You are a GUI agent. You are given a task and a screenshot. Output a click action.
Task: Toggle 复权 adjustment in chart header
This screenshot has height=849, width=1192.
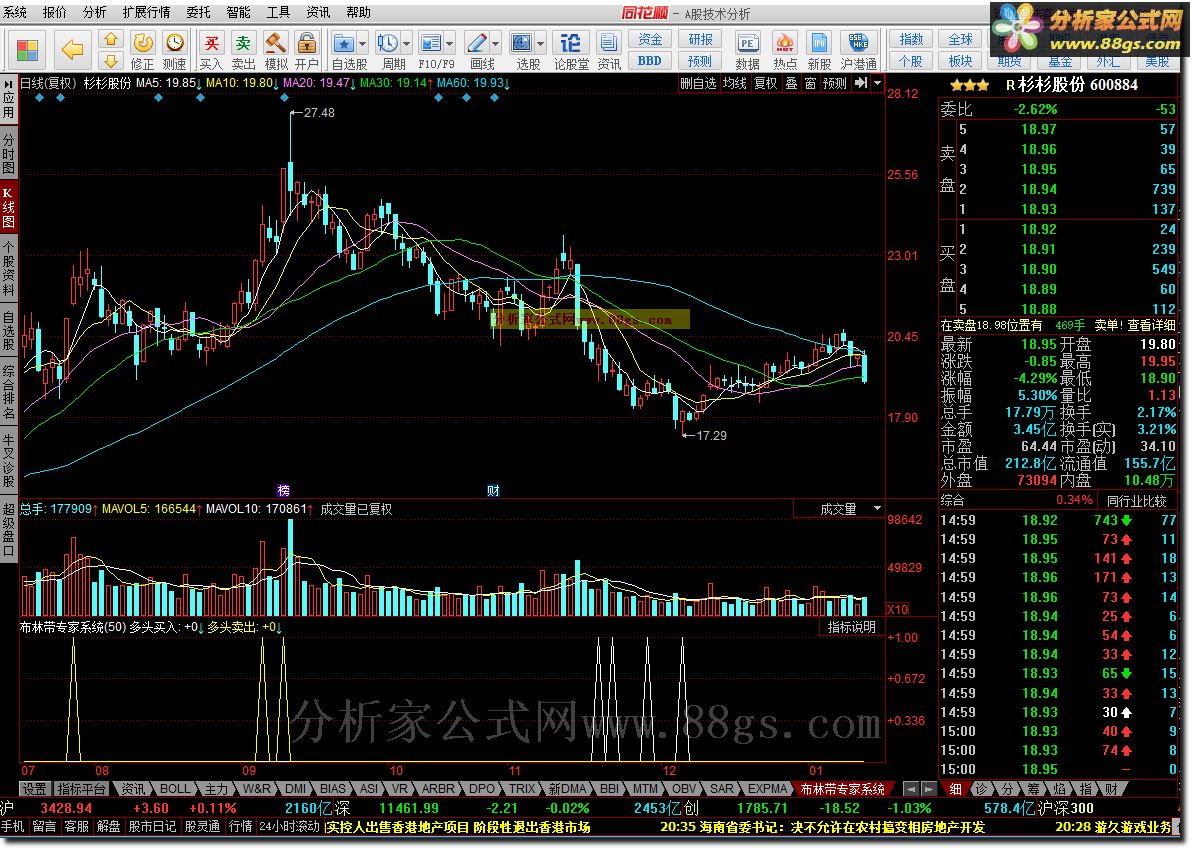(766, 83)
